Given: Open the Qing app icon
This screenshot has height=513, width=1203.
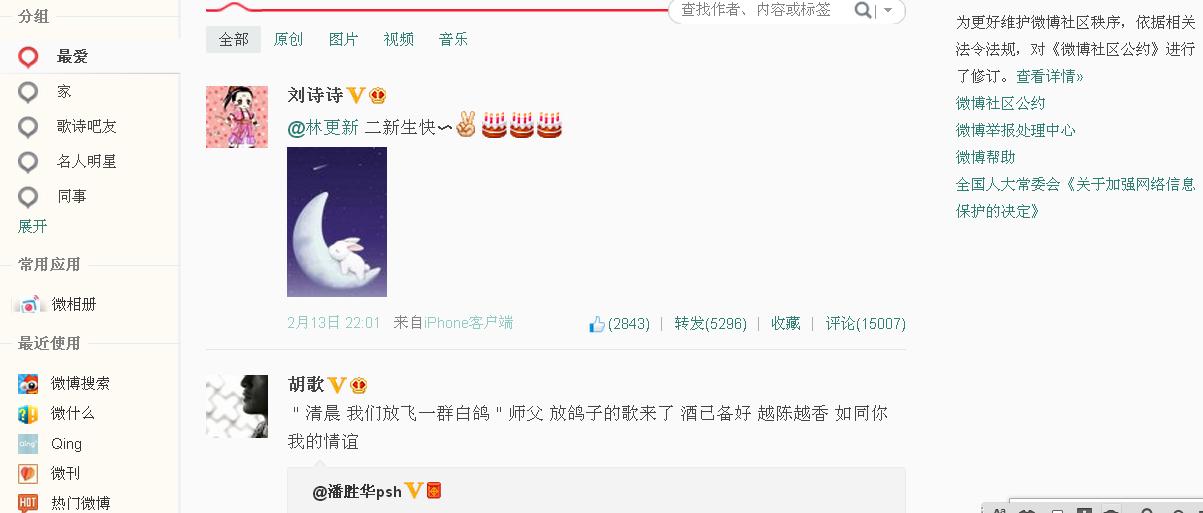Looking at the screenshot, I should 28,443.
